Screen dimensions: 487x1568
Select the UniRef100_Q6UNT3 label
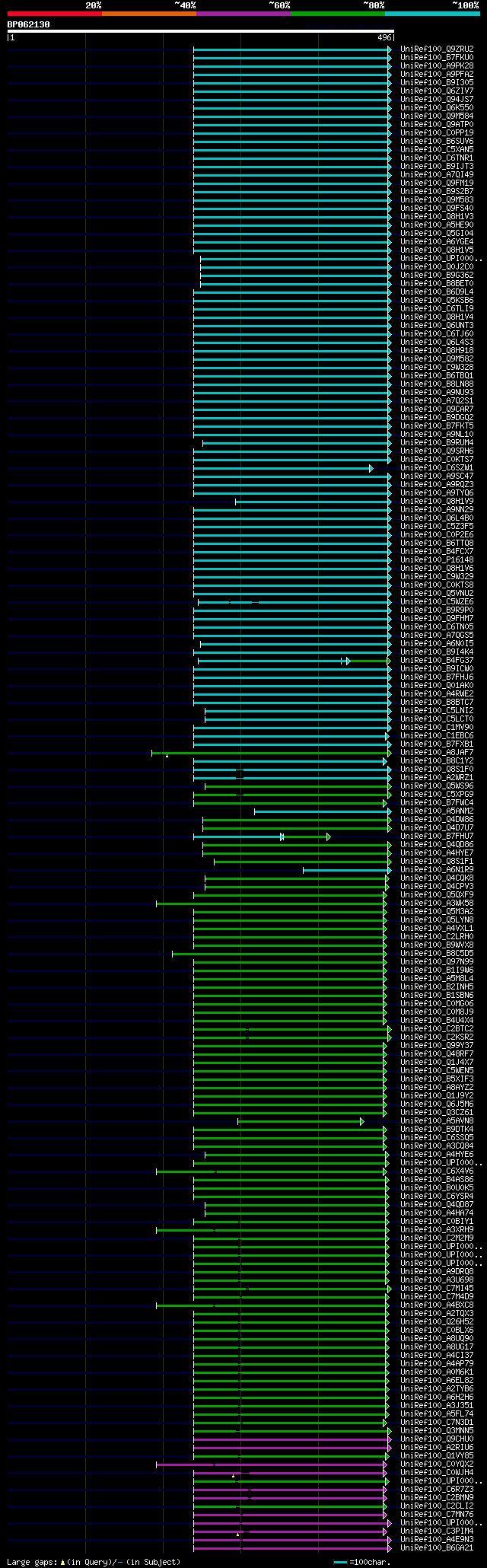pyautogui.click(x=437, y=325)
